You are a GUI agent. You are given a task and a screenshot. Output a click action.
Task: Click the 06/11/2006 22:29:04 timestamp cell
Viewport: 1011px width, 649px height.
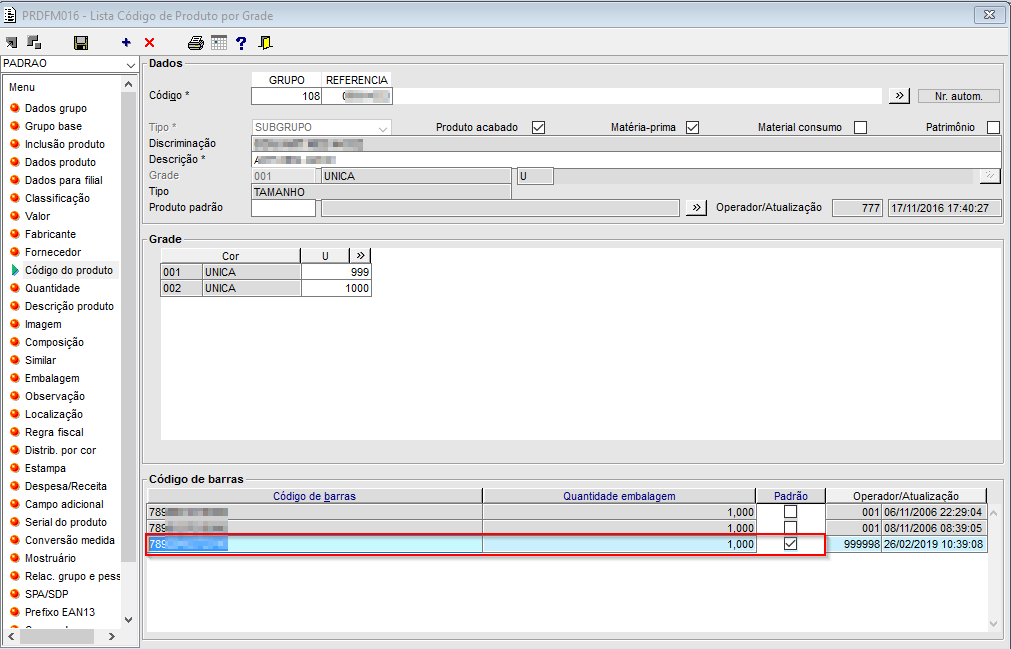[x=934, y=512]
